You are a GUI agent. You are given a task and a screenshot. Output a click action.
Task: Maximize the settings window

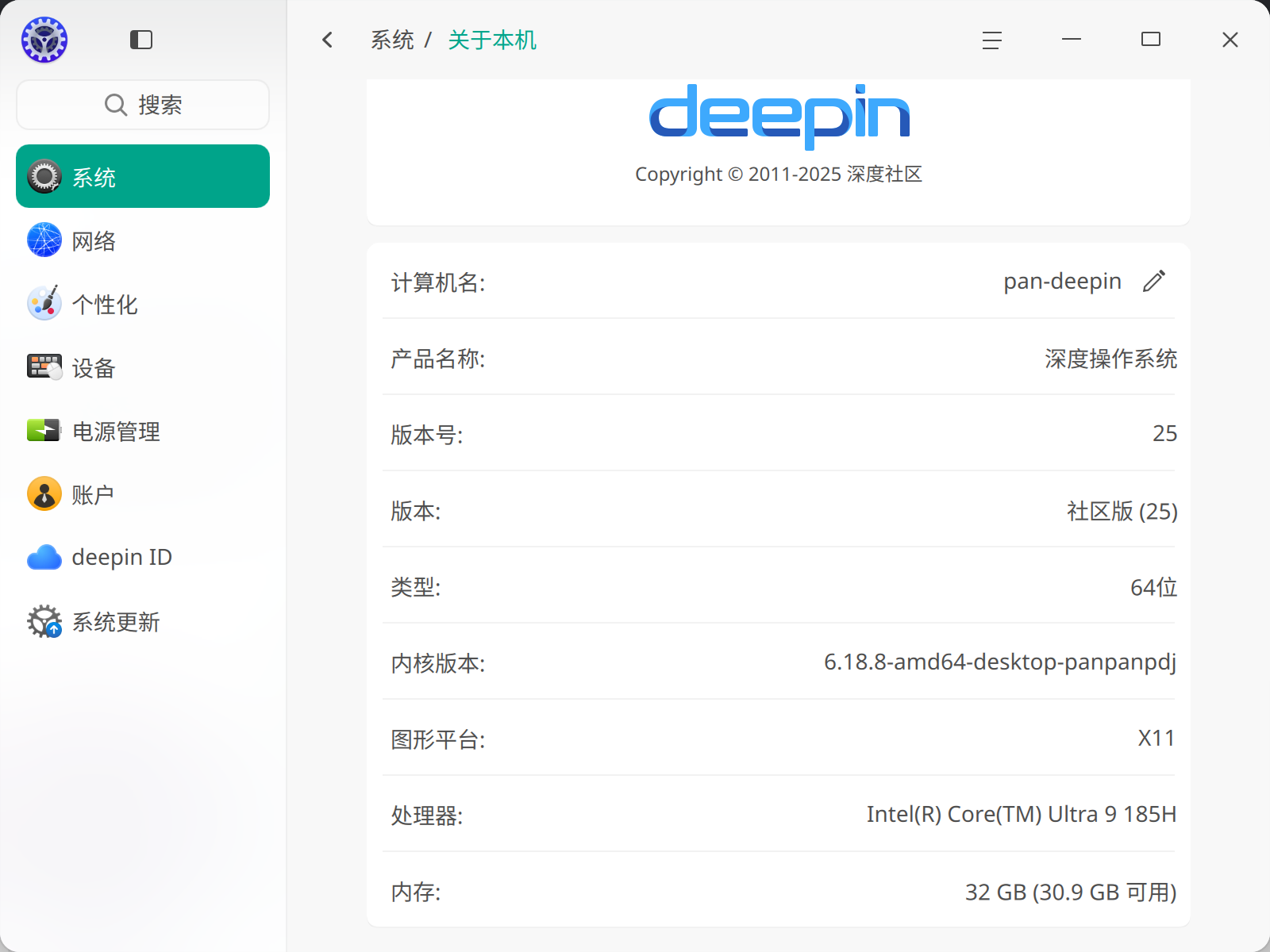coord(1151,40)
